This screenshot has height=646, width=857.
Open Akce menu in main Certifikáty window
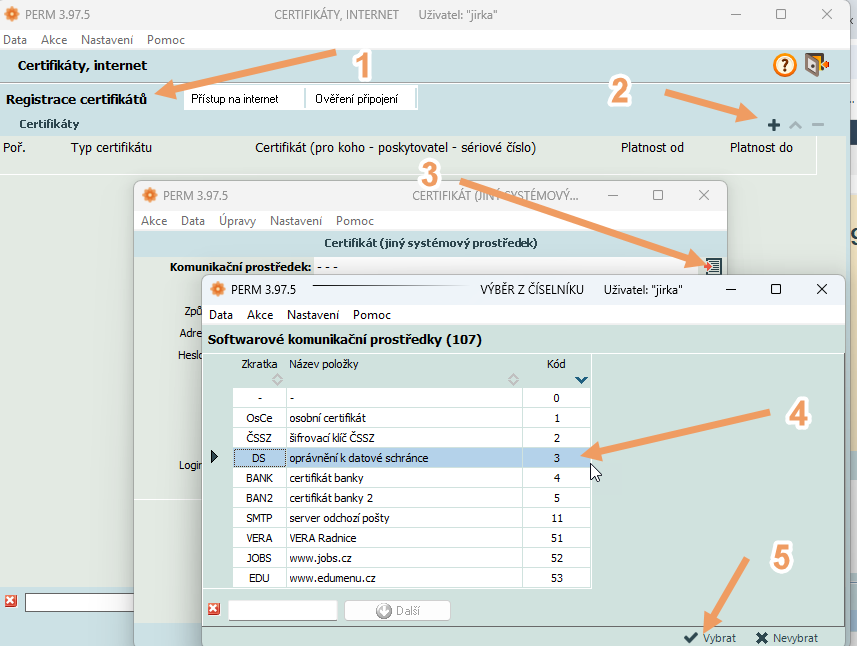[x=54, y=40]
